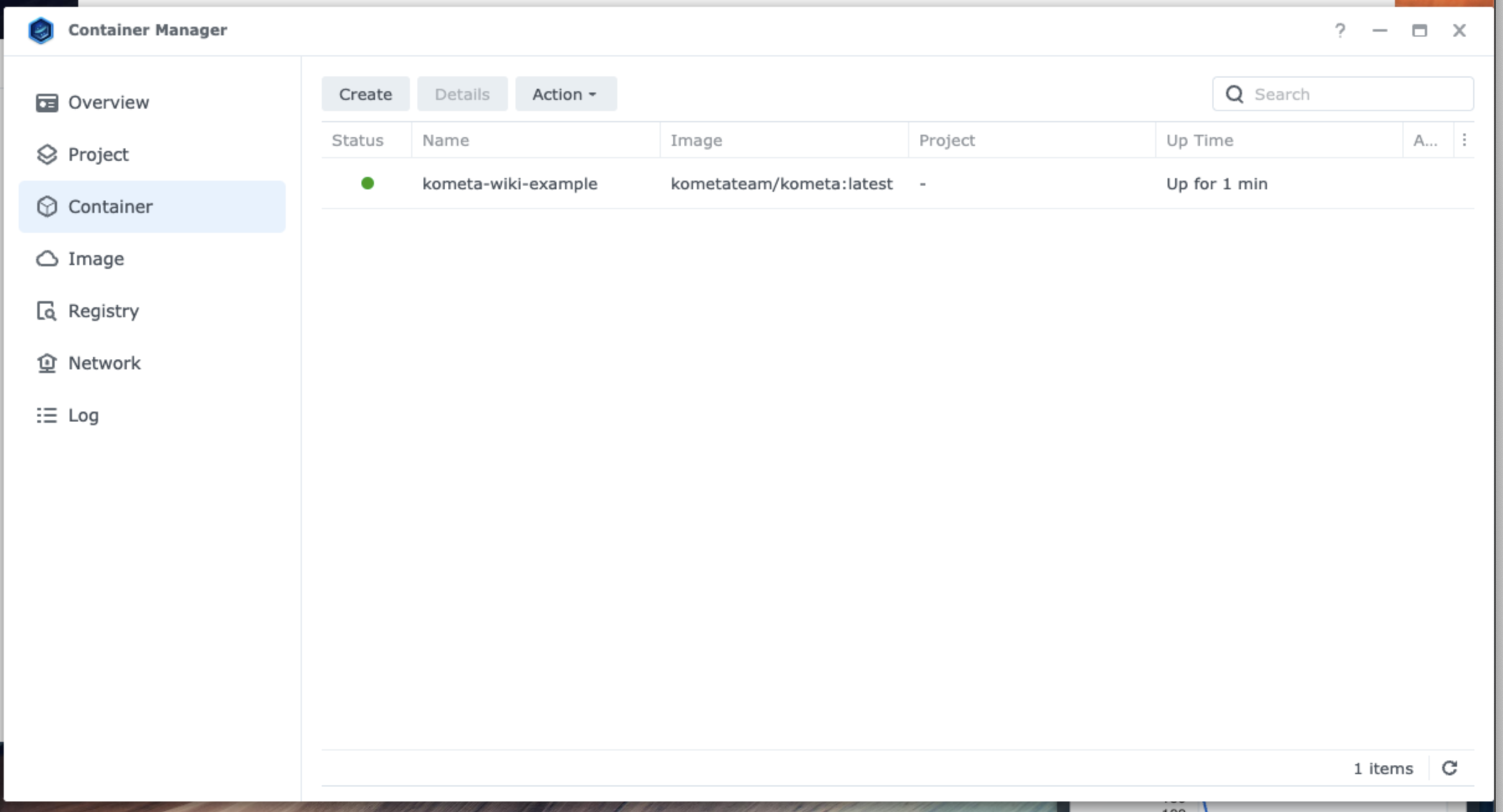The height and width of the screenshot is (812, 1503).
Task: Click the Network icon in sidebar
Action: (x=47, y=363)
